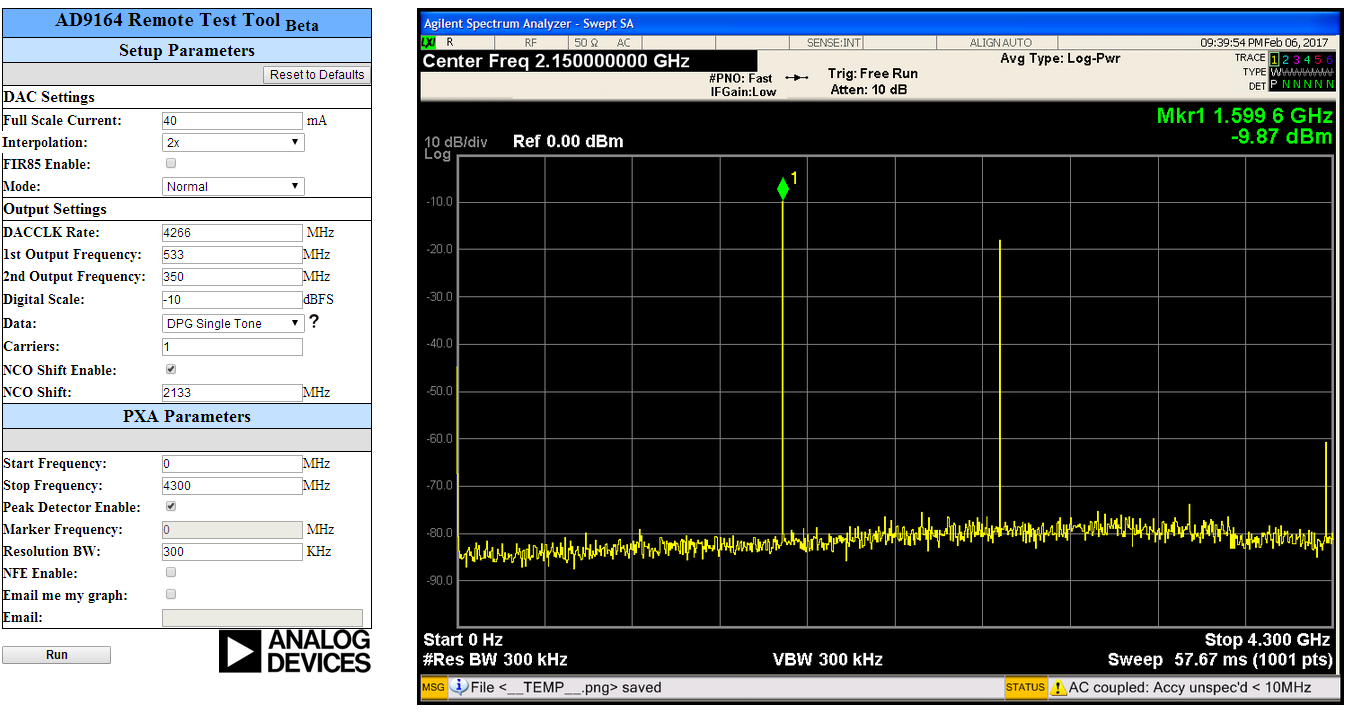Click the MSG indicator in analyzer status bar
The image size is (1352, 714).
click(x=433, y=687)
